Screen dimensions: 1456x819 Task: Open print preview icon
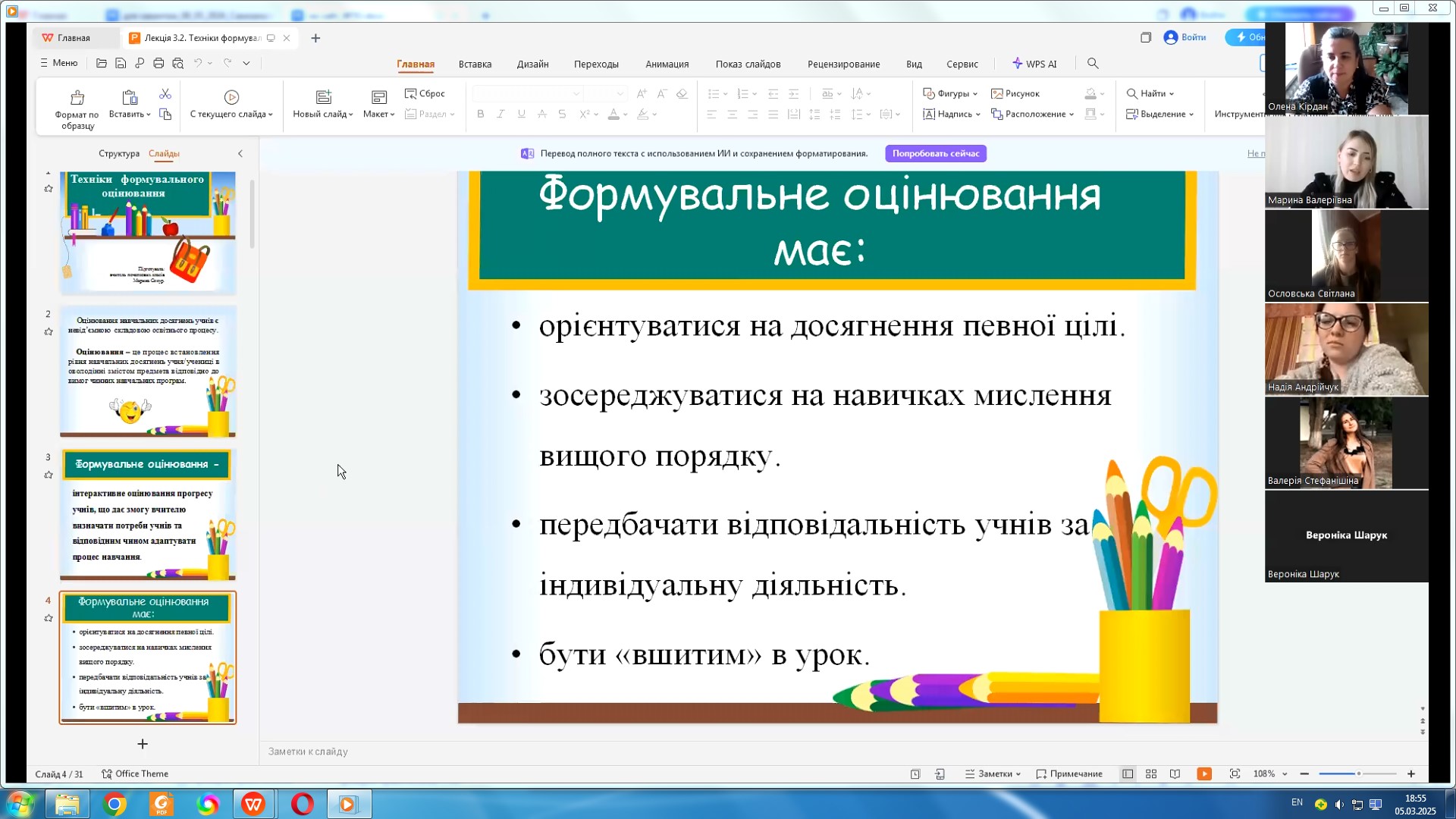[177, 64]
